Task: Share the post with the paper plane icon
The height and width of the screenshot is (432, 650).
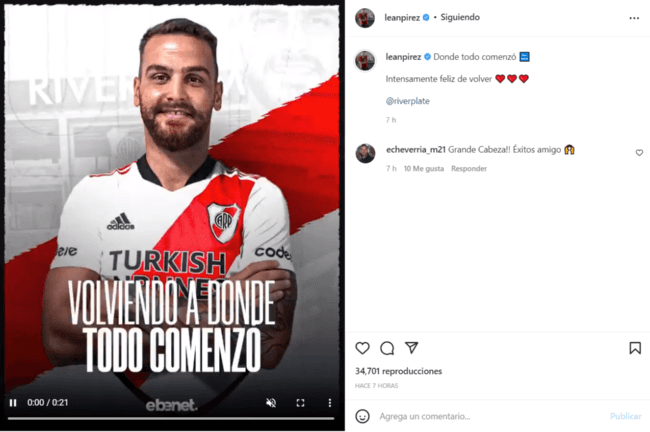Action: point(411,347)
